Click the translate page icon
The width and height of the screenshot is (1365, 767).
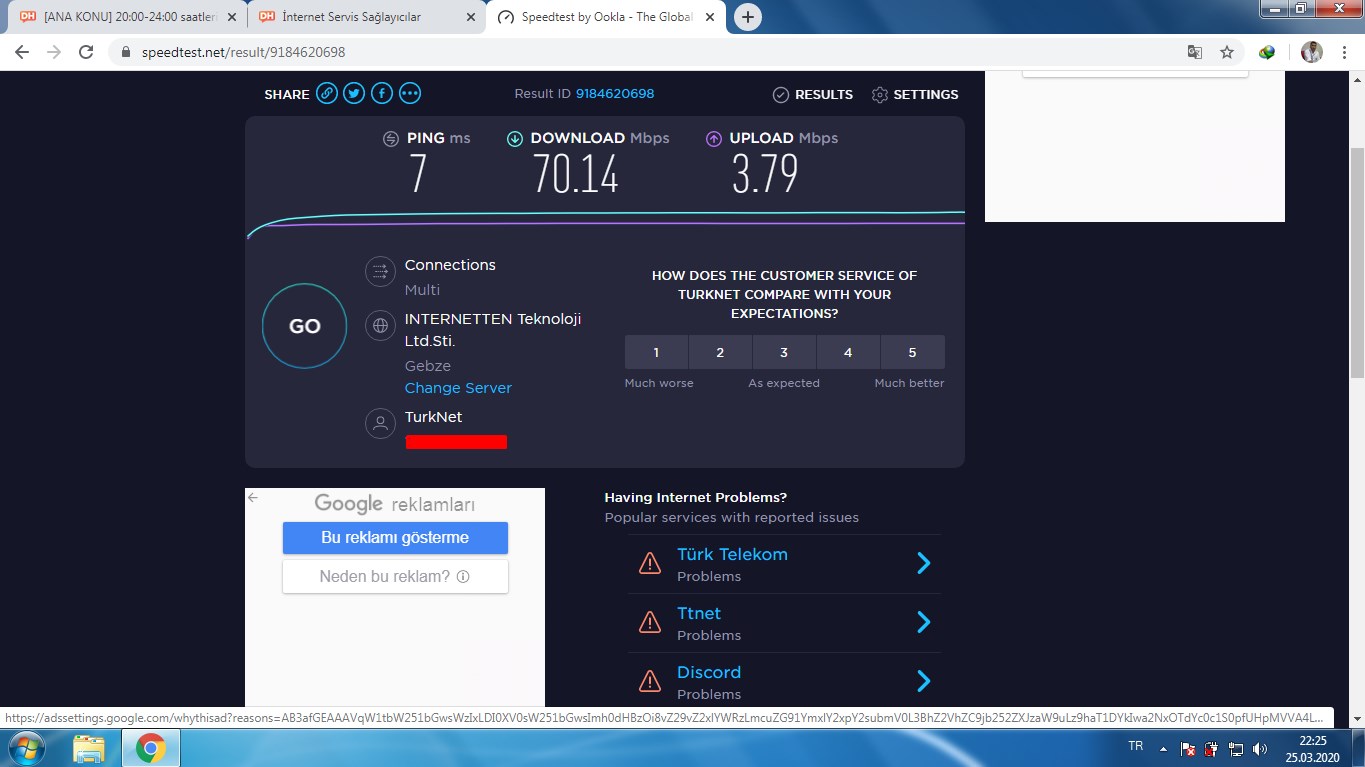tap(1194, 52)
